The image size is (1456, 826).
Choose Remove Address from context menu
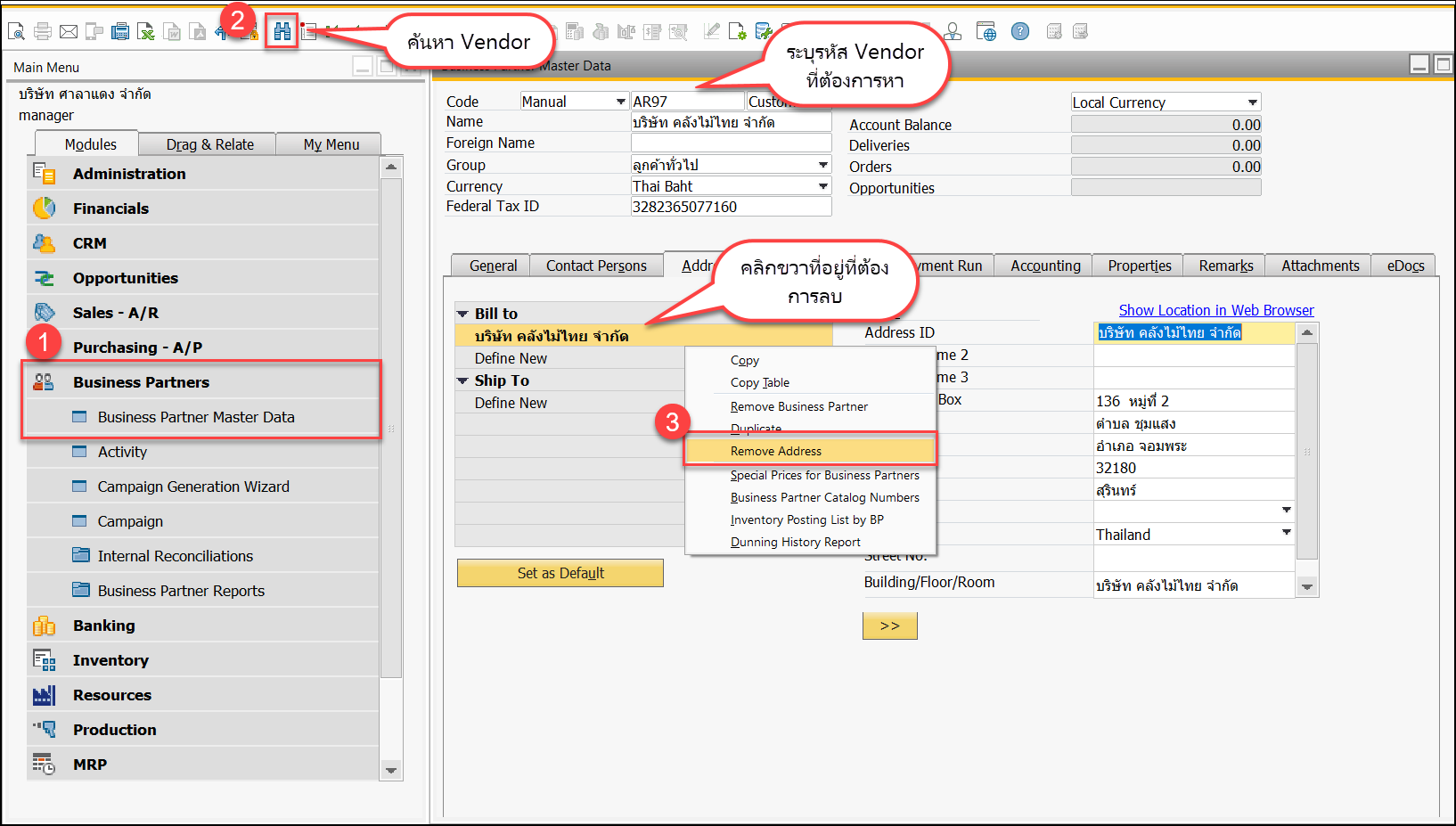811,451
